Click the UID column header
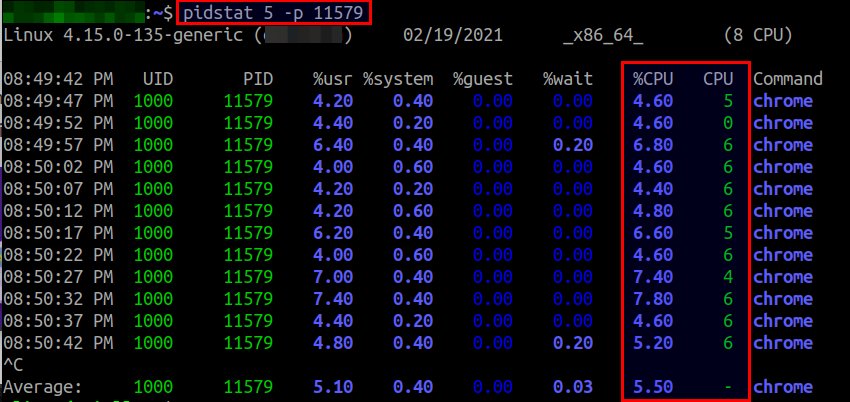The image size is (850, 402). point(157,79)
